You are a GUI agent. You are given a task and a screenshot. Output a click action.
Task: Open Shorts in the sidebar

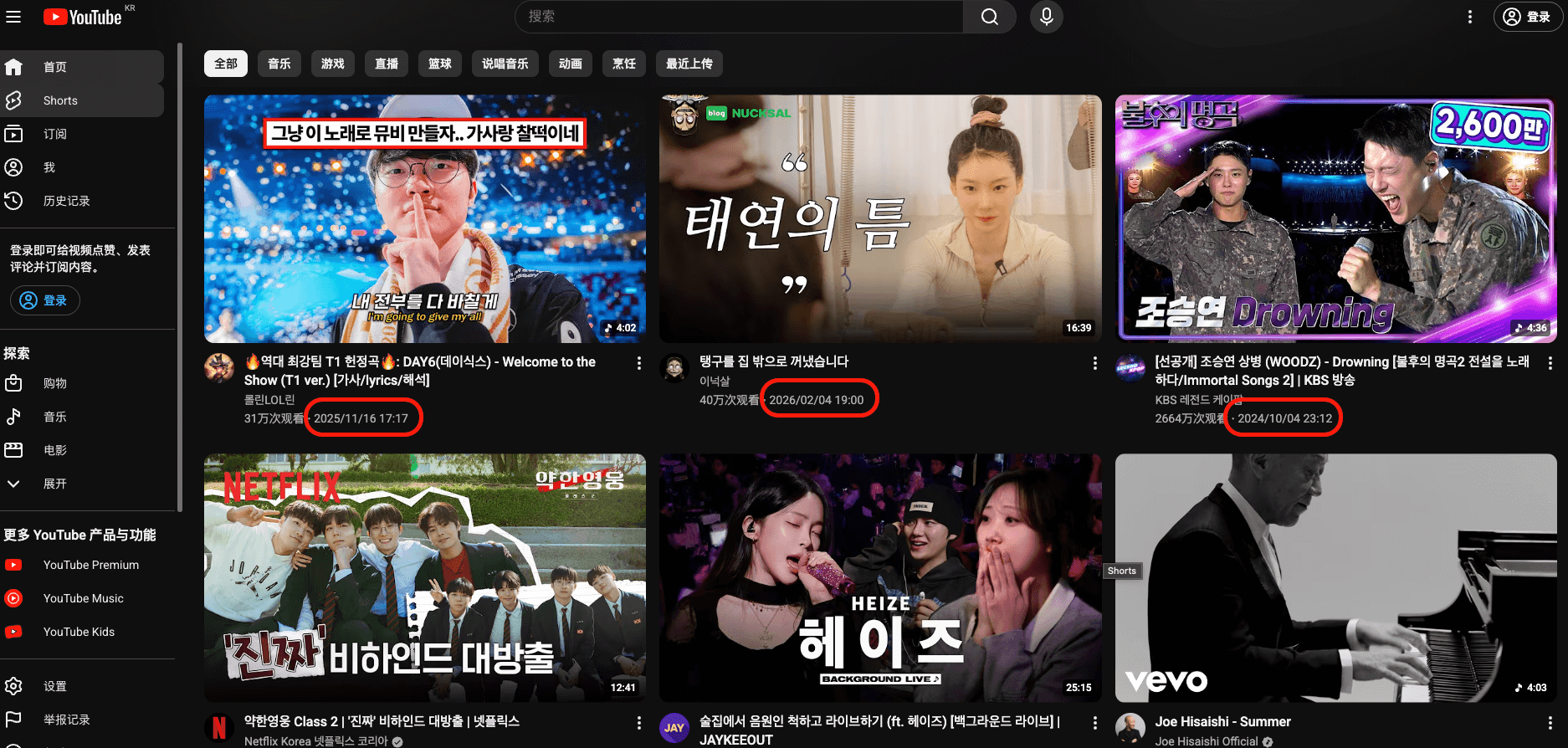click(x=60, y=100)
